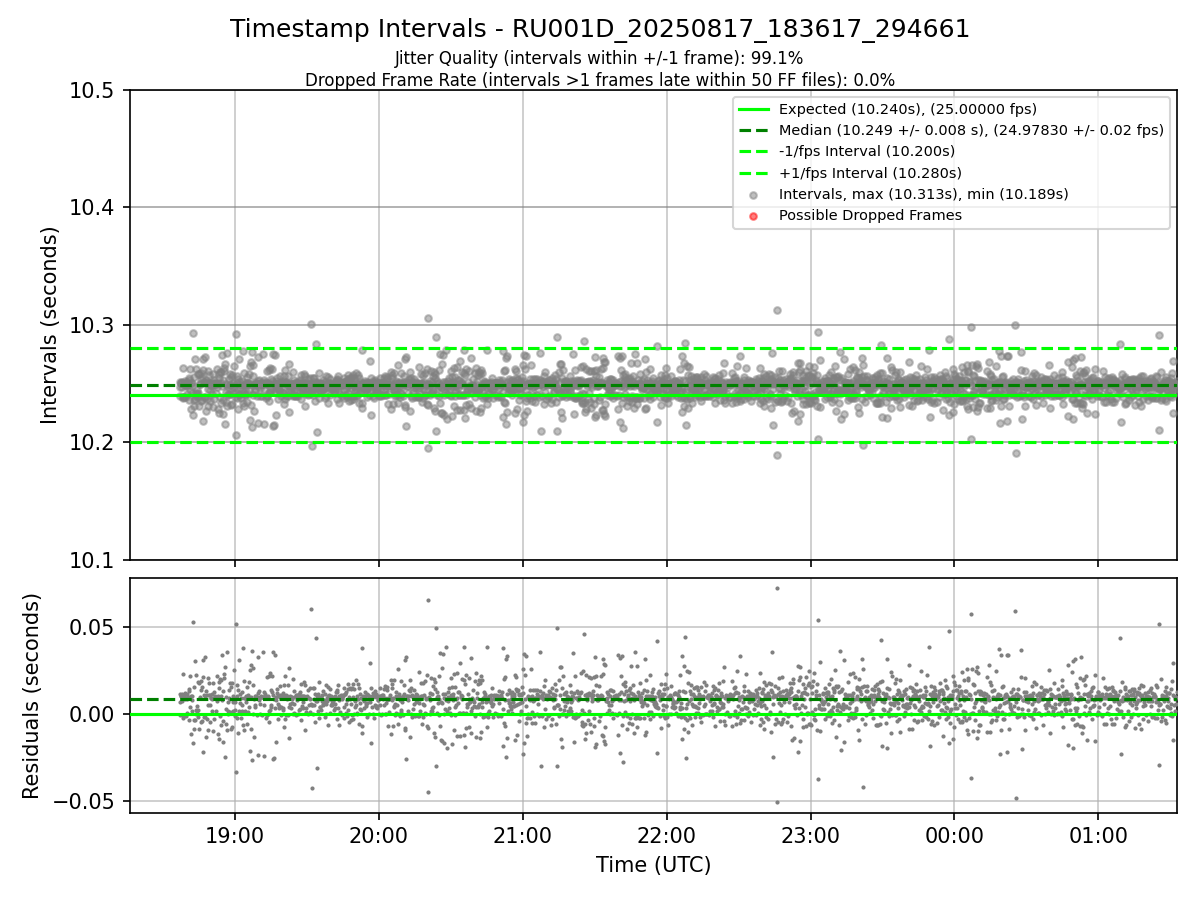Screen dimensions: 1200x900
Task: Click the red dot marker for Possible Dropped Frames
Action: 754,215
